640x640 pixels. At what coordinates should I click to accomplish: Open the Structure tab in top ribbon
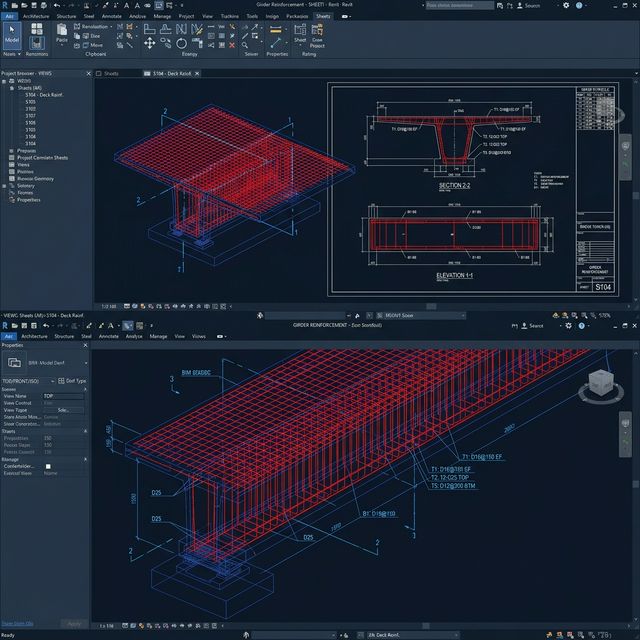[66, 16]
